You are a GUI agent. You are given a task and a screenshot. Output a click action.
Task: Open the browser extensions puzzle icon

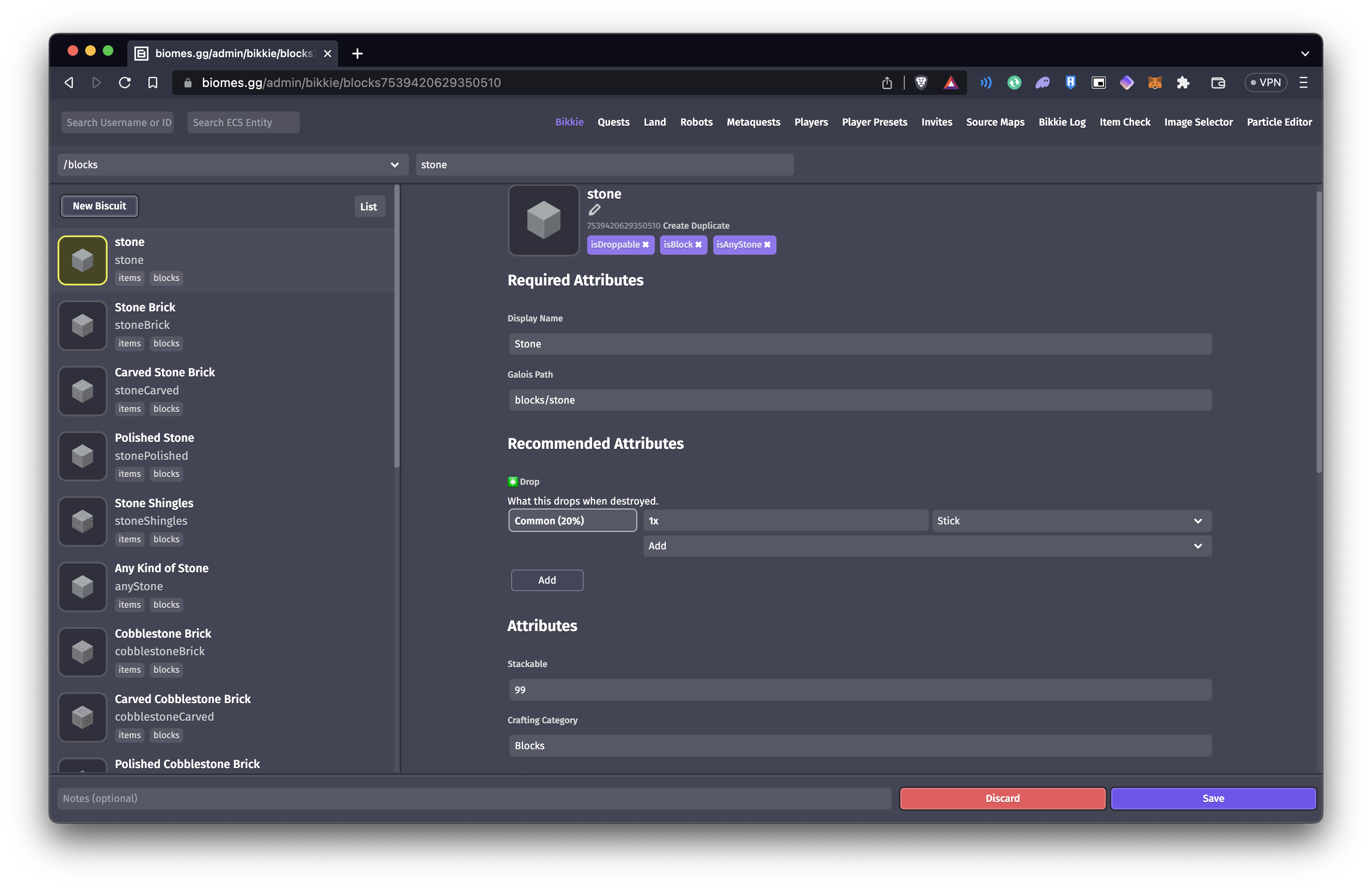tap(1183, 83)
